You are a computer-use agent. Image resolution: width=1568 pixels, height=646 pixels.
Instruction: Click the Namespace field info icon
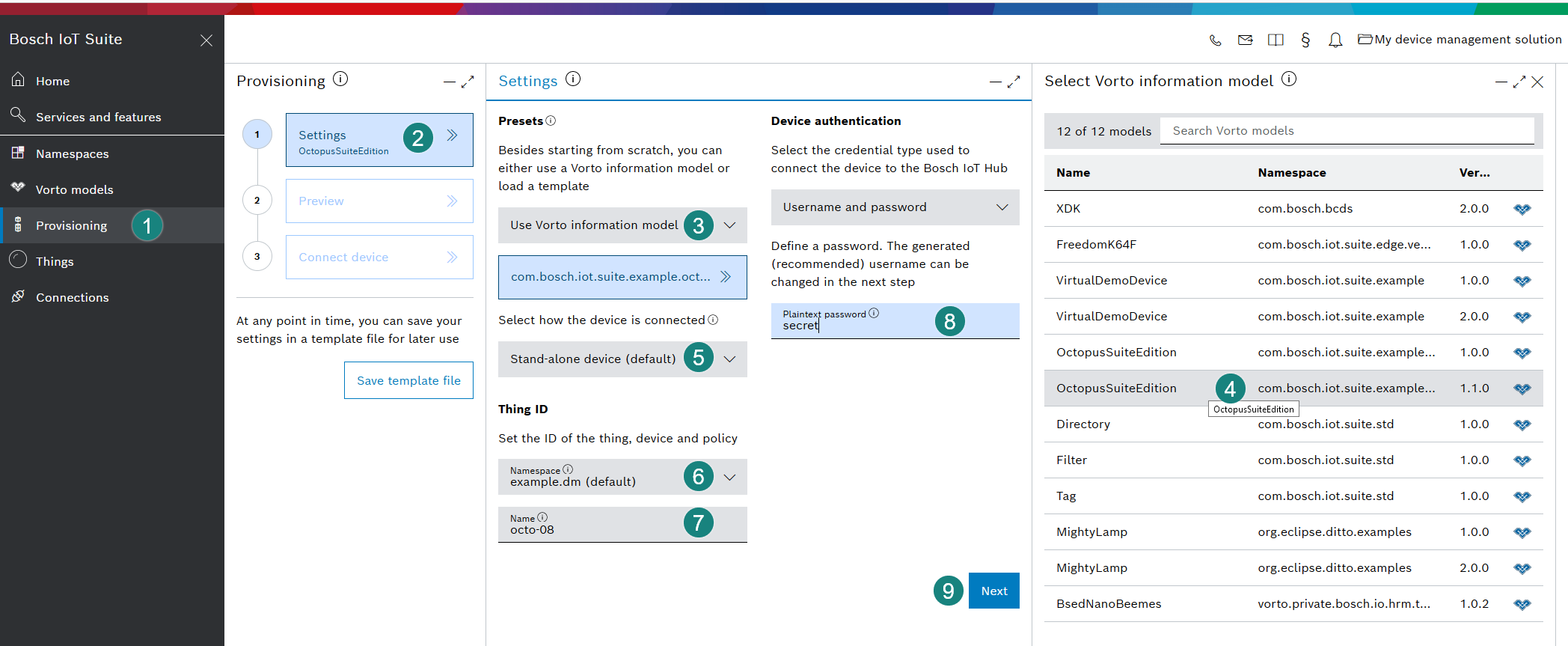[x=568, y=469]
